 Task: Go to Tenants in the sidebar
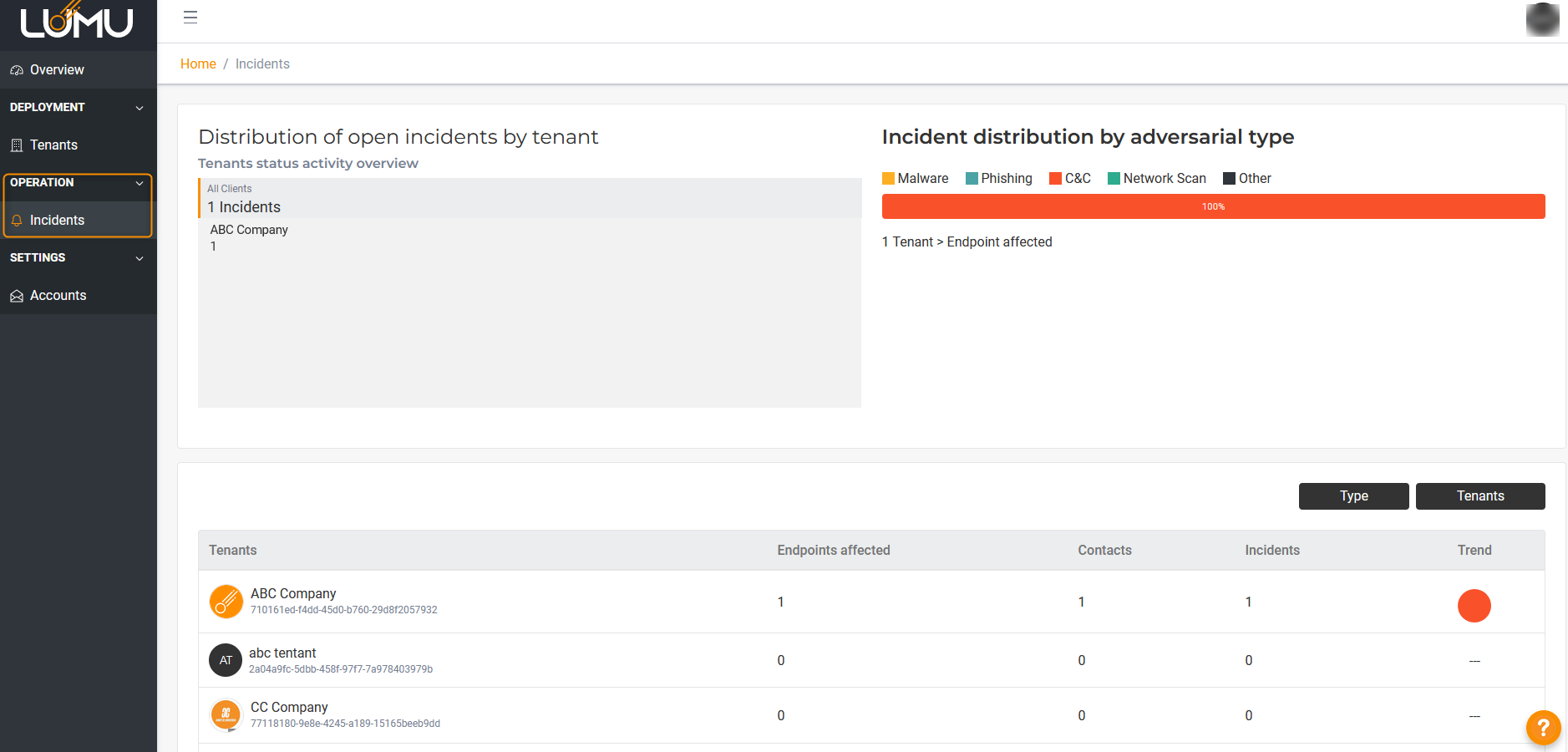53,145
